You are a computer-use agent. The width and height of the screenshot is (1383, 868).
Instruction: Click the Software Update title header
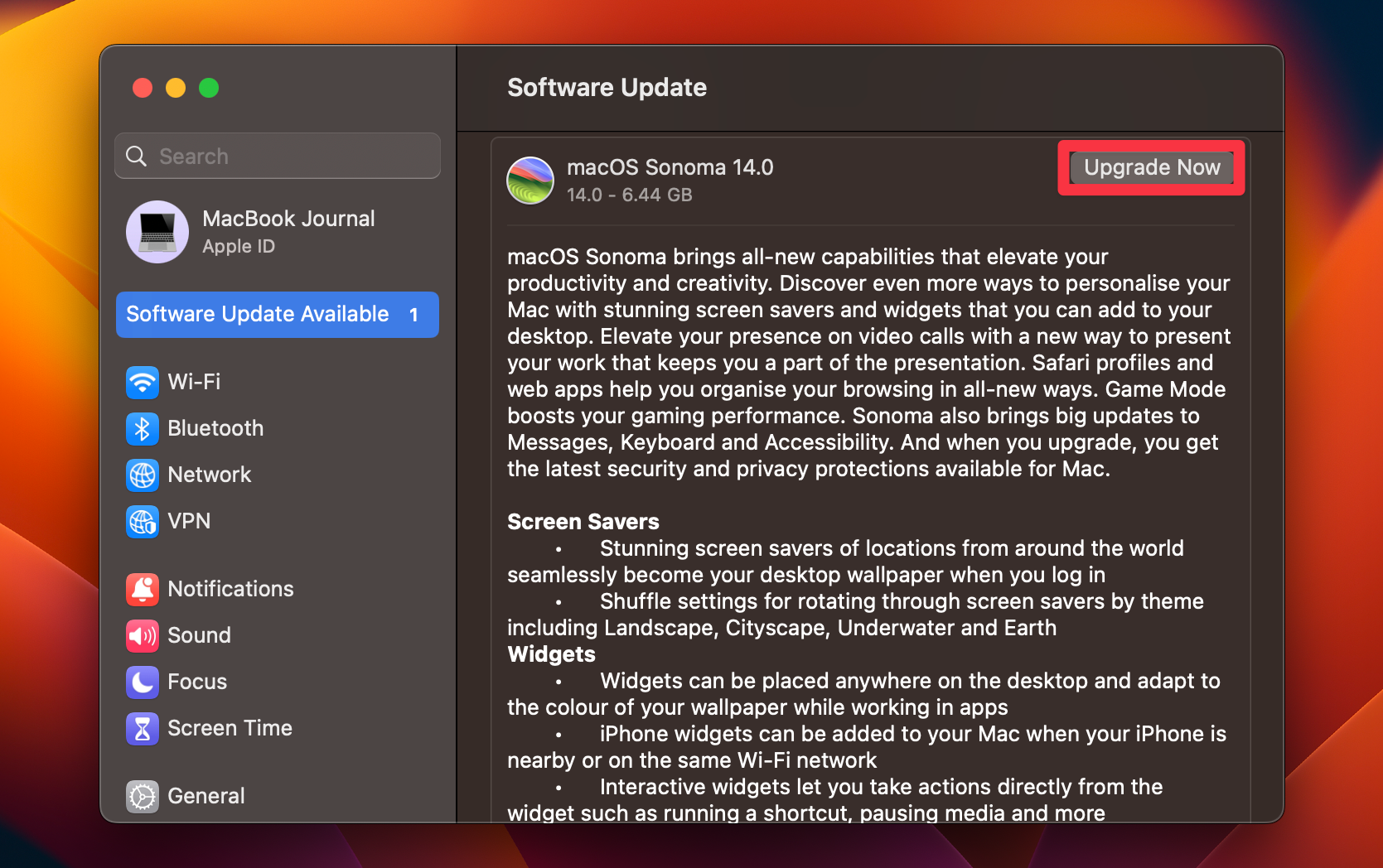point(607,87)
